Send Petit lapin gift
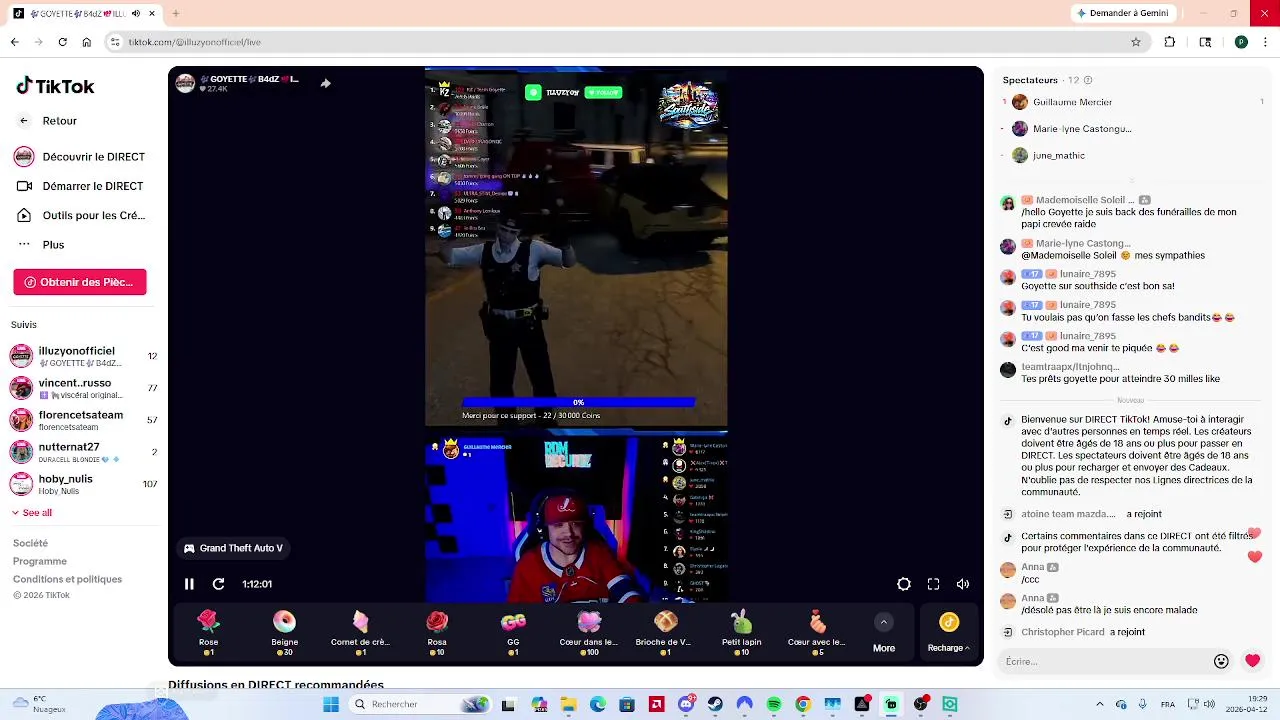This screenshot has height=720, width=1280. (x=741, y=633)
